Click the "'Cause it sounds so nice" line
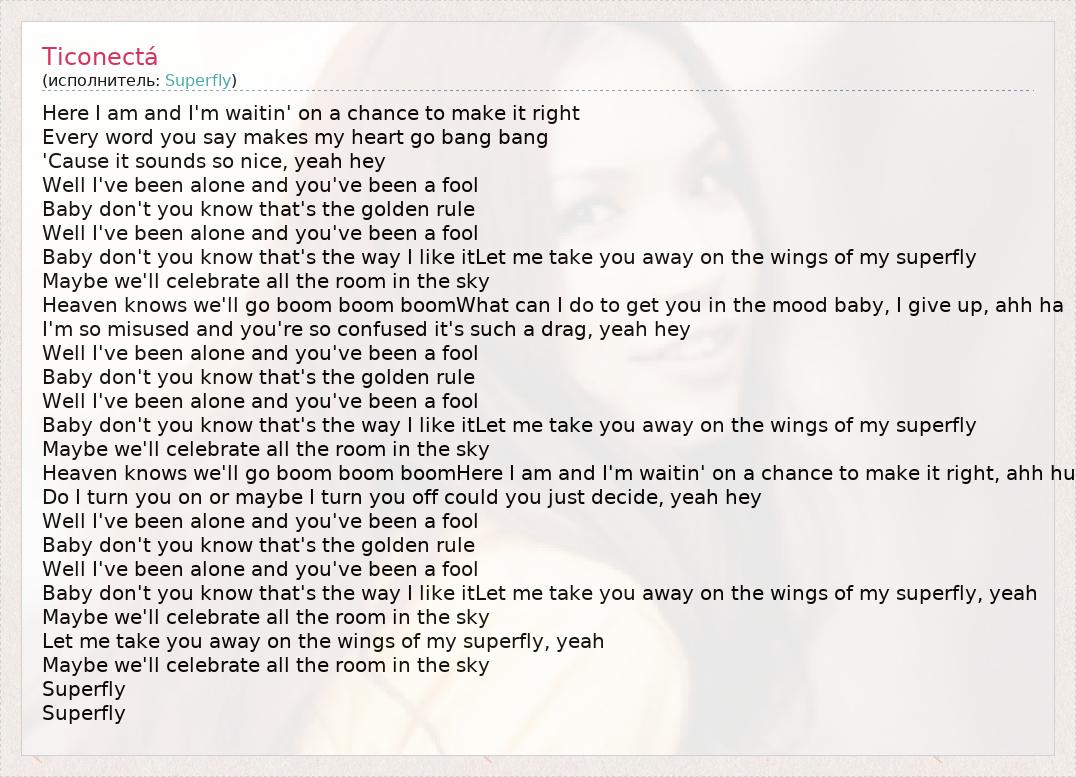The height and width of the screenshot is (777, 1076). [214, 161]
